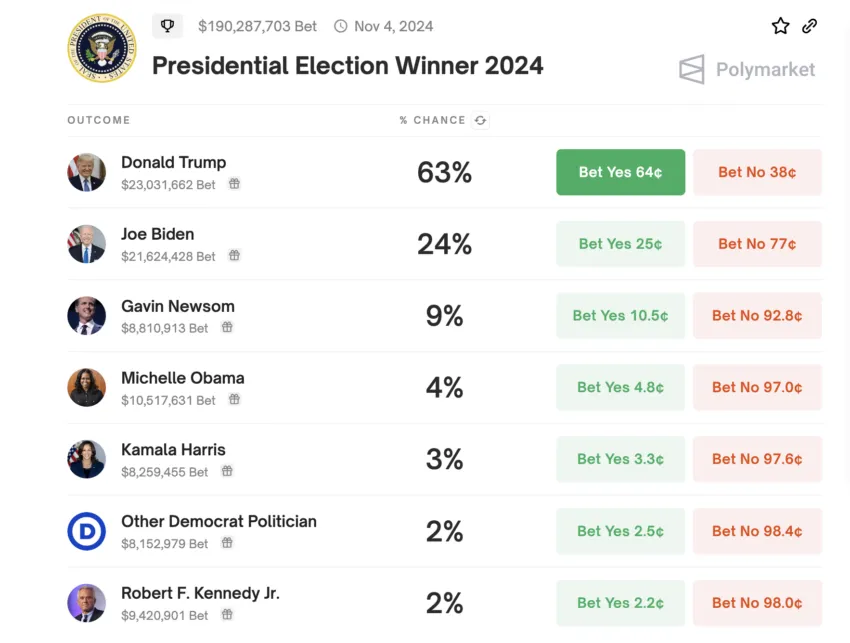Click the gift icon beside Joe Biden's bet total
Screen dimensions: 850x643
[x=234, y=257]
